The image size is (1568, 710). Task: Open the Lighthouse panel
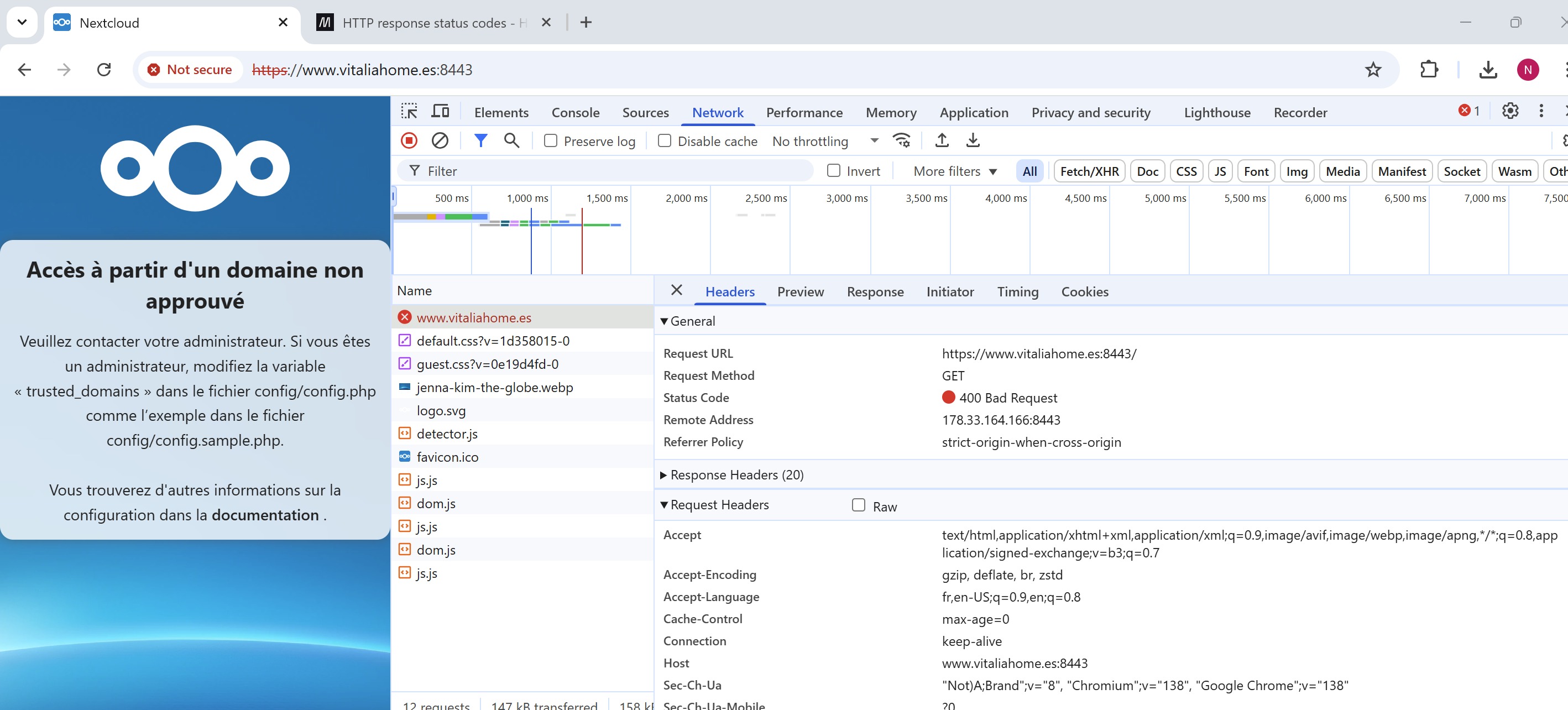point(1217,112)
